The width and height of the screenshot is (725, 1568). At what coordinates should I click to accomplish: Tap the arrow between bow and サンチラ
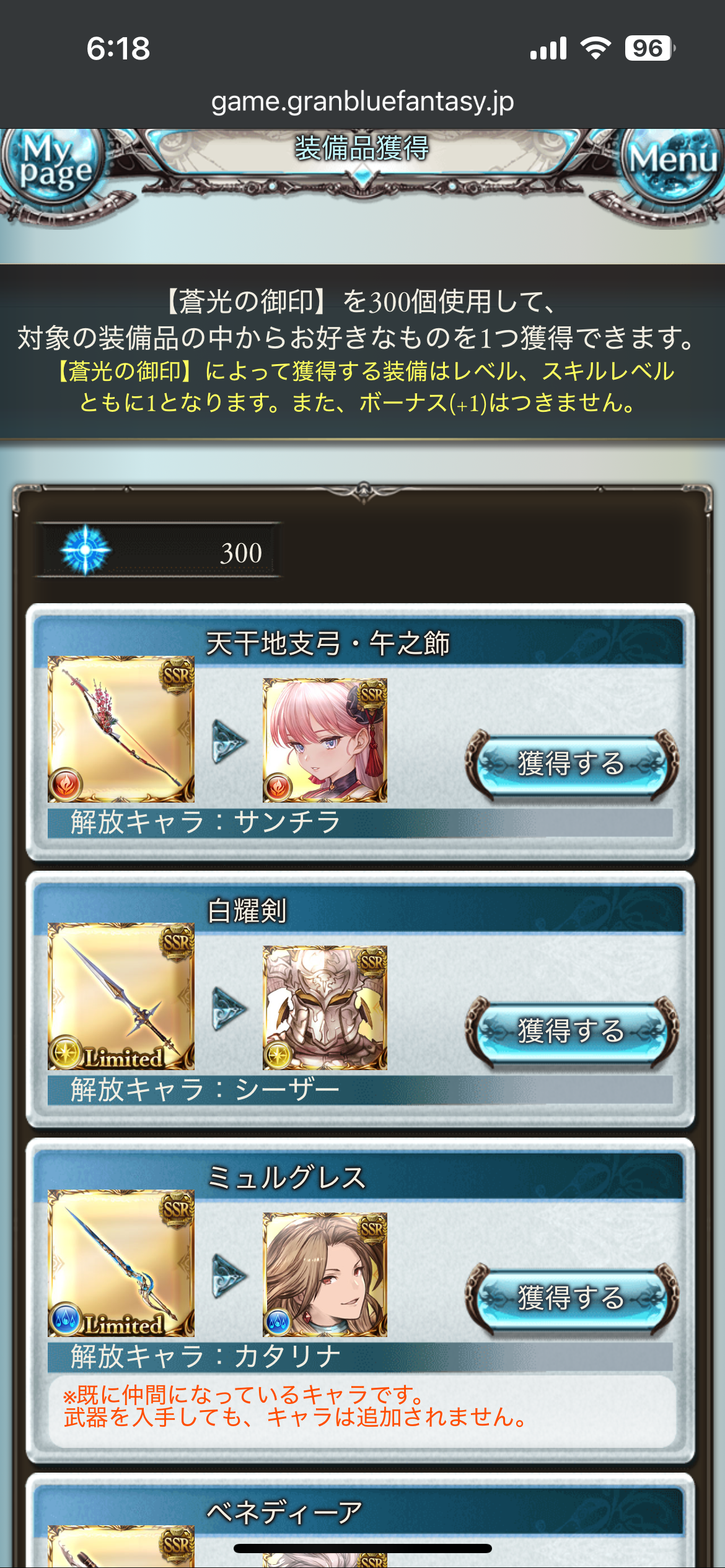pos(229,741)
